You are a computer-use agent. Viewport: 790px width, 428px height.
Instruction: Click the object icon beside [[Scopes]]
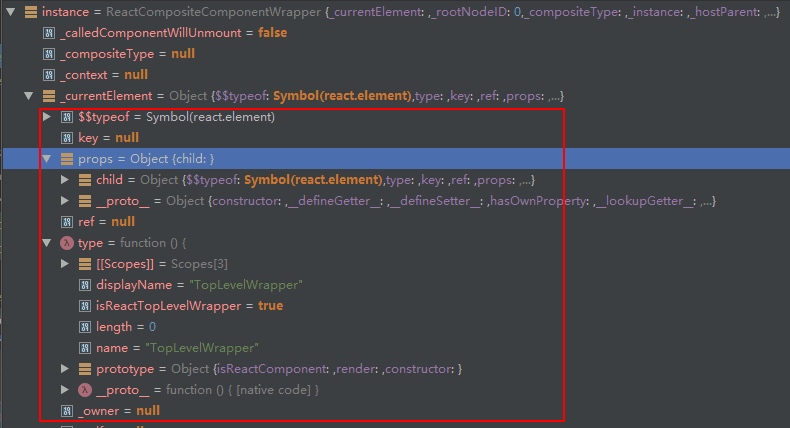[84, 264]
